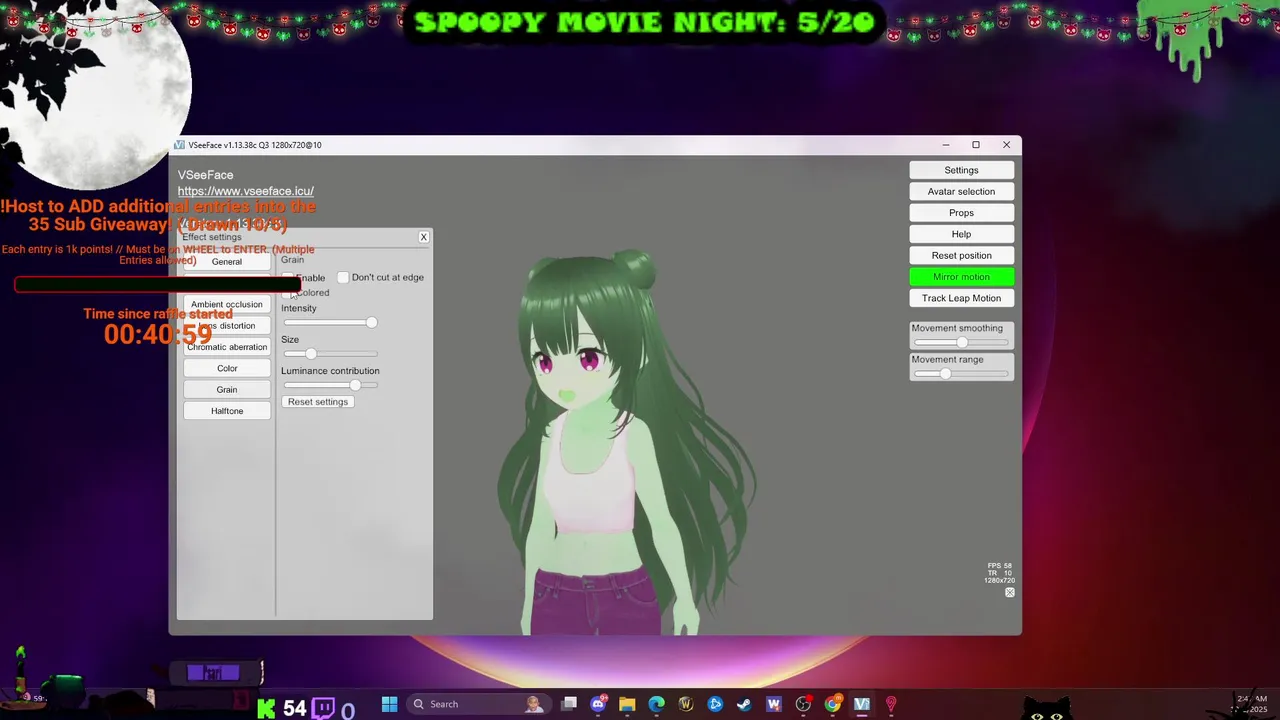Viewport: 1280px width, 720px height.
Task: Adjust the Movement range slider
Action: [961, 374]
